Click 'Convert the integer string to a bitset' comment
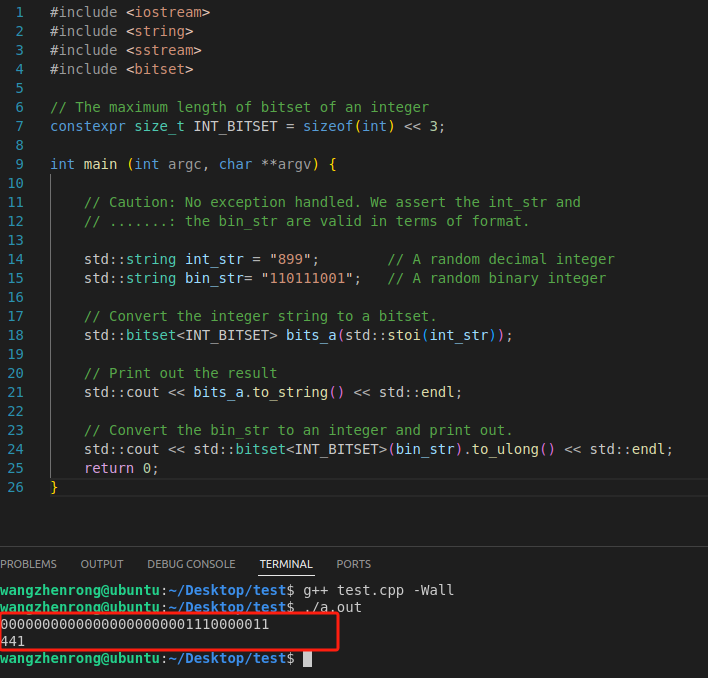Image resolution: width=708 pixels, height=678 pixels. [260, 316]
